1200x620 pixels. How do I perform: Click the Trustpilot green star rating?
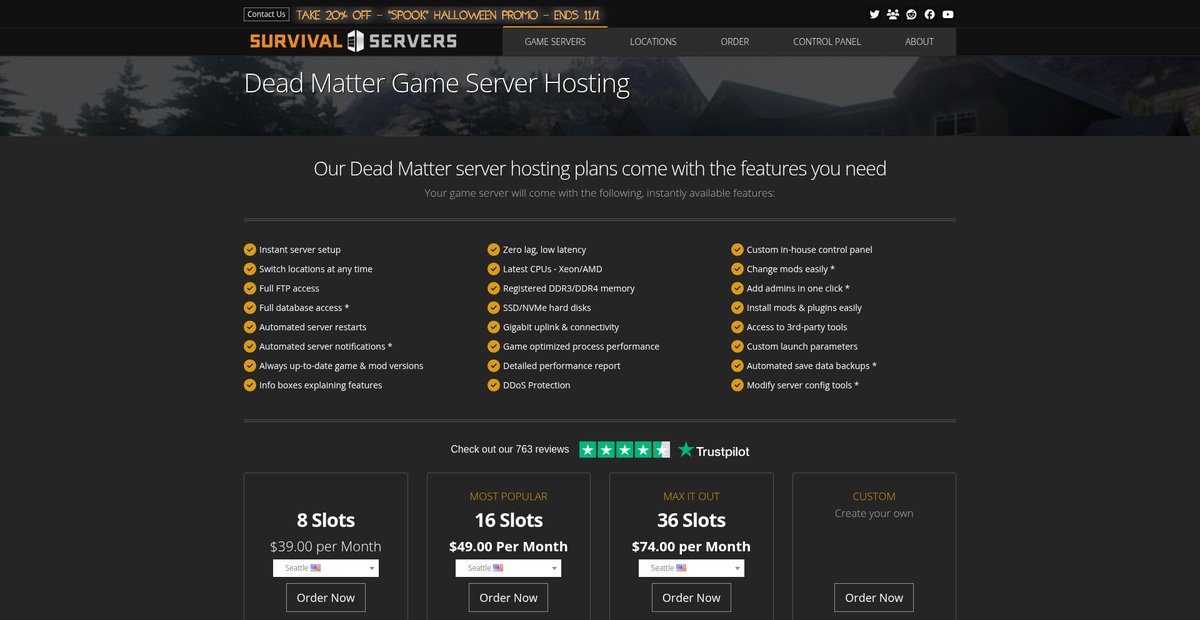[x=624, y=450]
